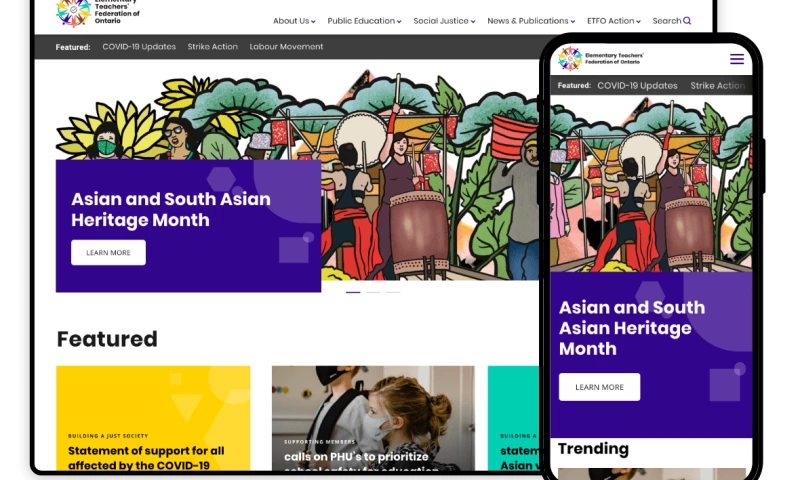
Task: Click the ETFO logo in mobile view
Action: coord(601,58)
